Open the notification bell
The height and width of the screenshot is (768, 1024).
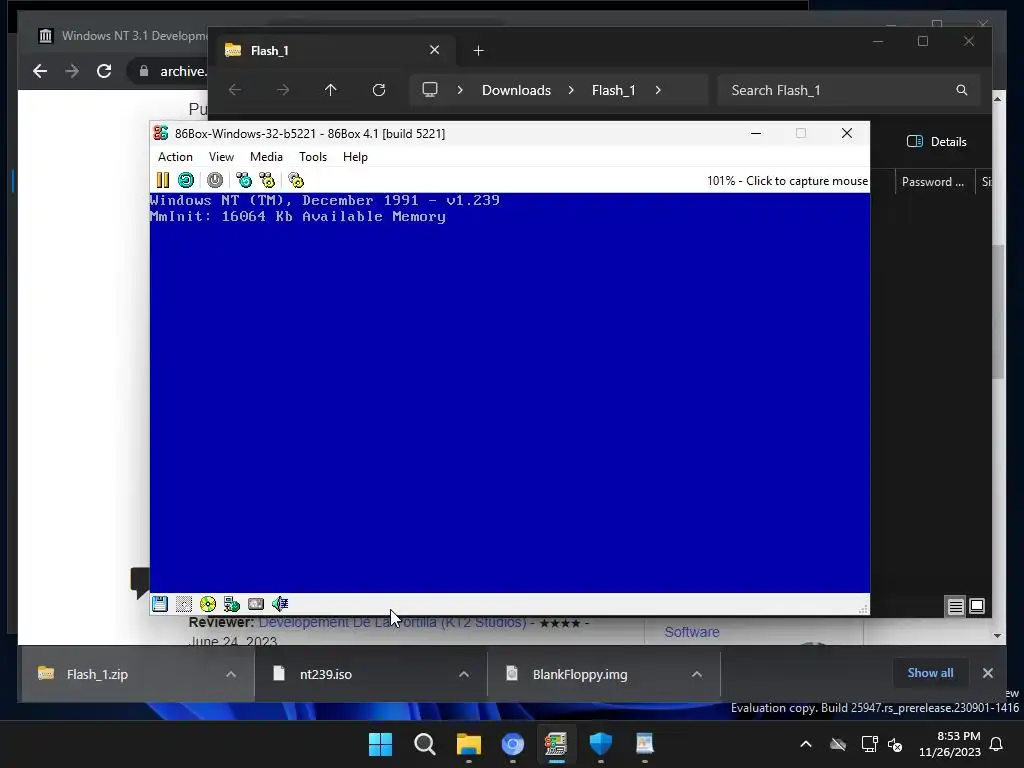(x=997, y=744)
